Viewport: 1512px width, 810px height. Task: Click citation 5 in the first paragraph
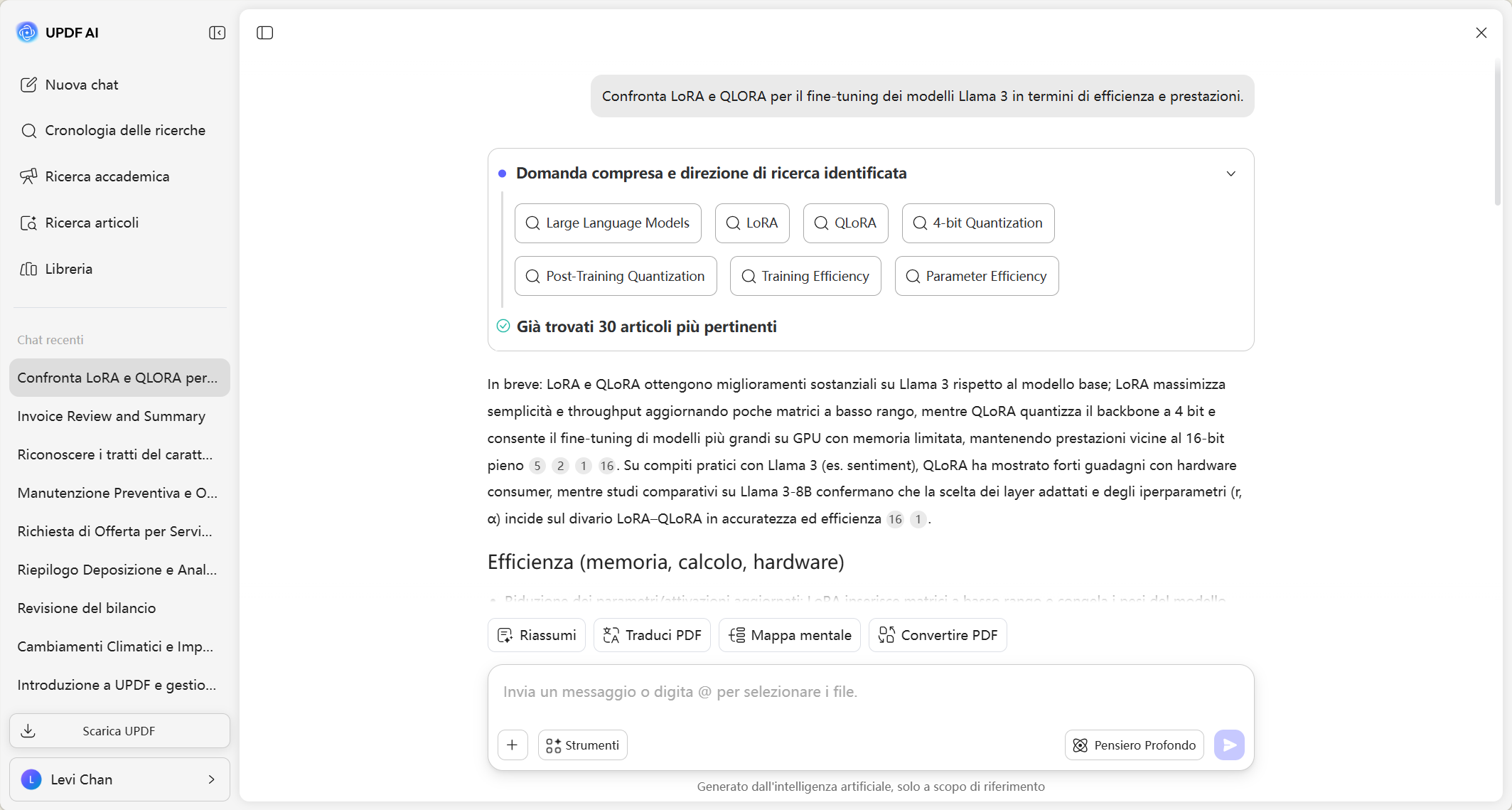tap(537, 466)
